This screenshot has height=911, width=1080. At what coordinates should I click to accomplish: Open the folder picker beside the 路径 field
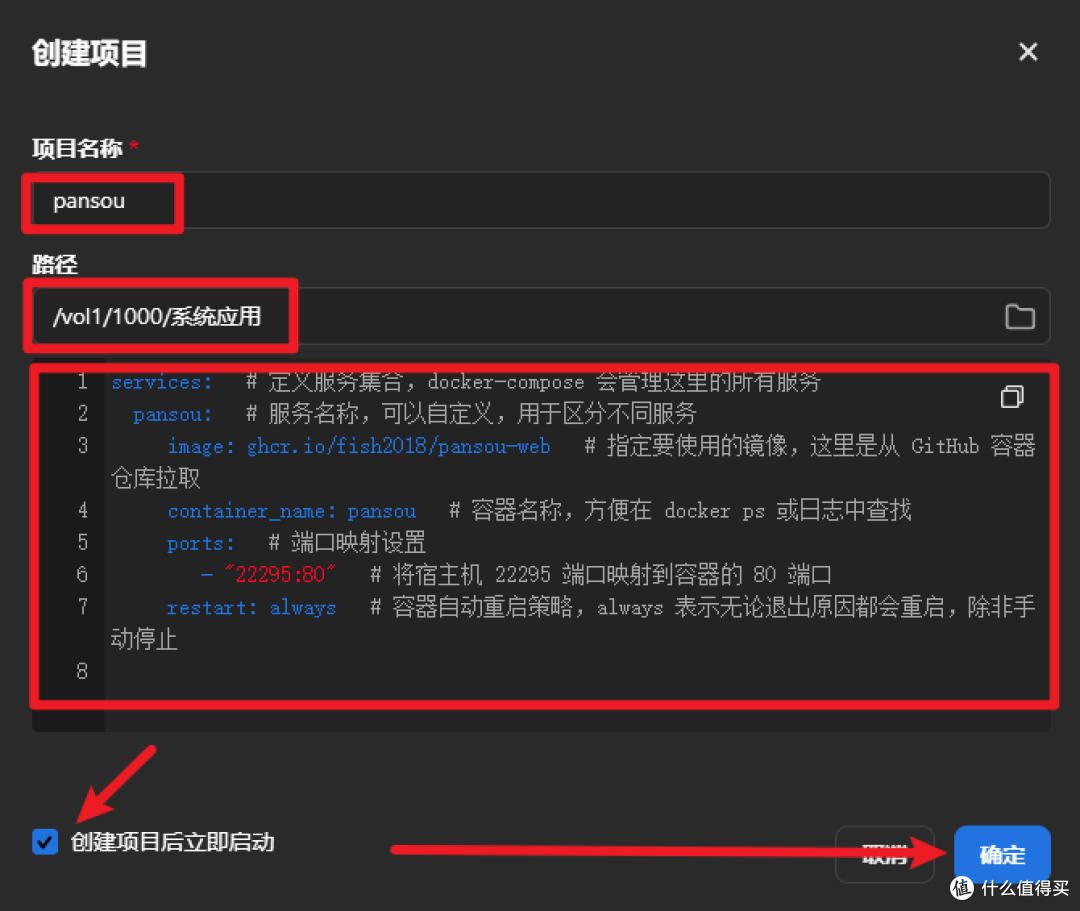click(1020, 316)
